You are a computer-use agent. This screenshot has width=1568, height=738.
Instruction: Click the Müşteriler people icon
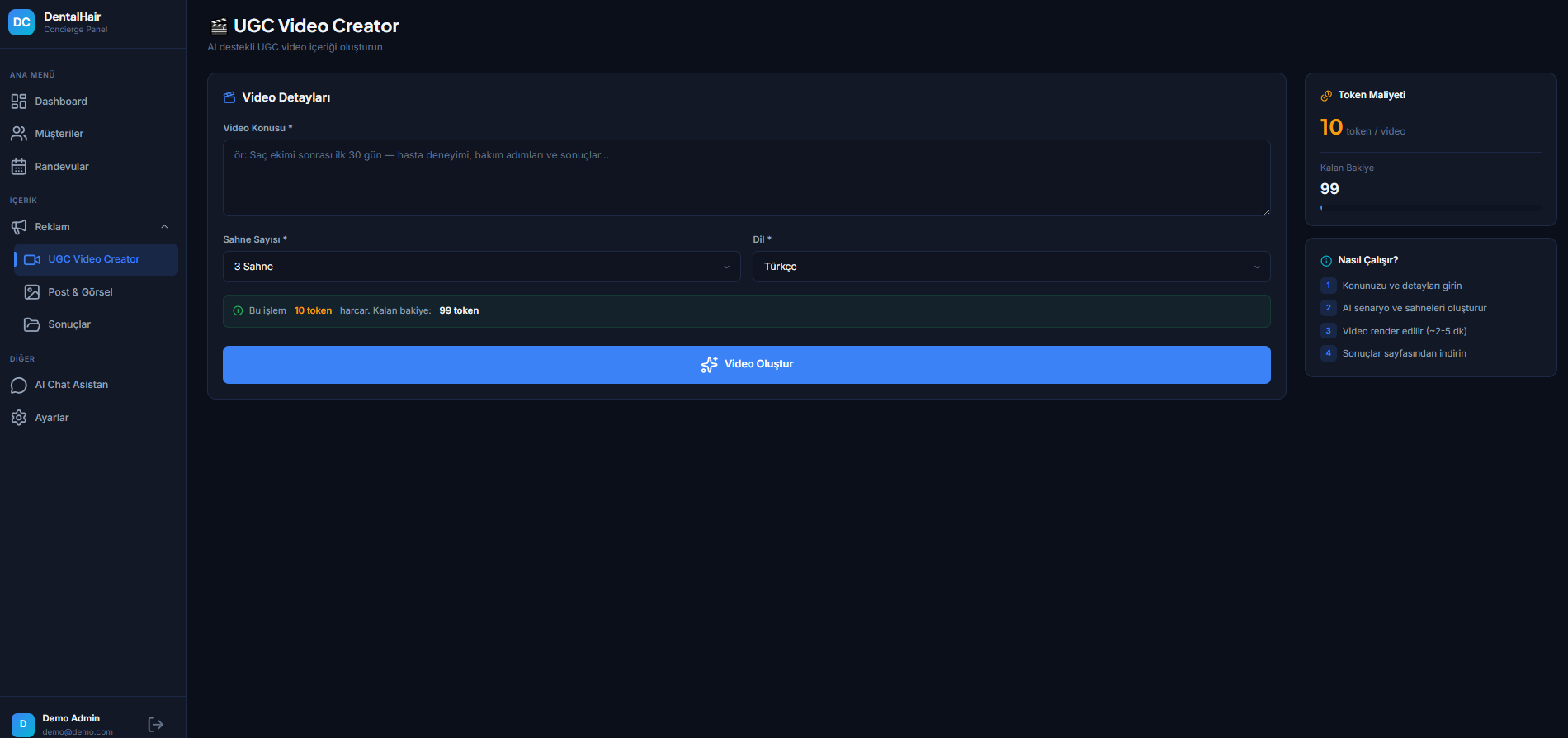pos(19,134)
